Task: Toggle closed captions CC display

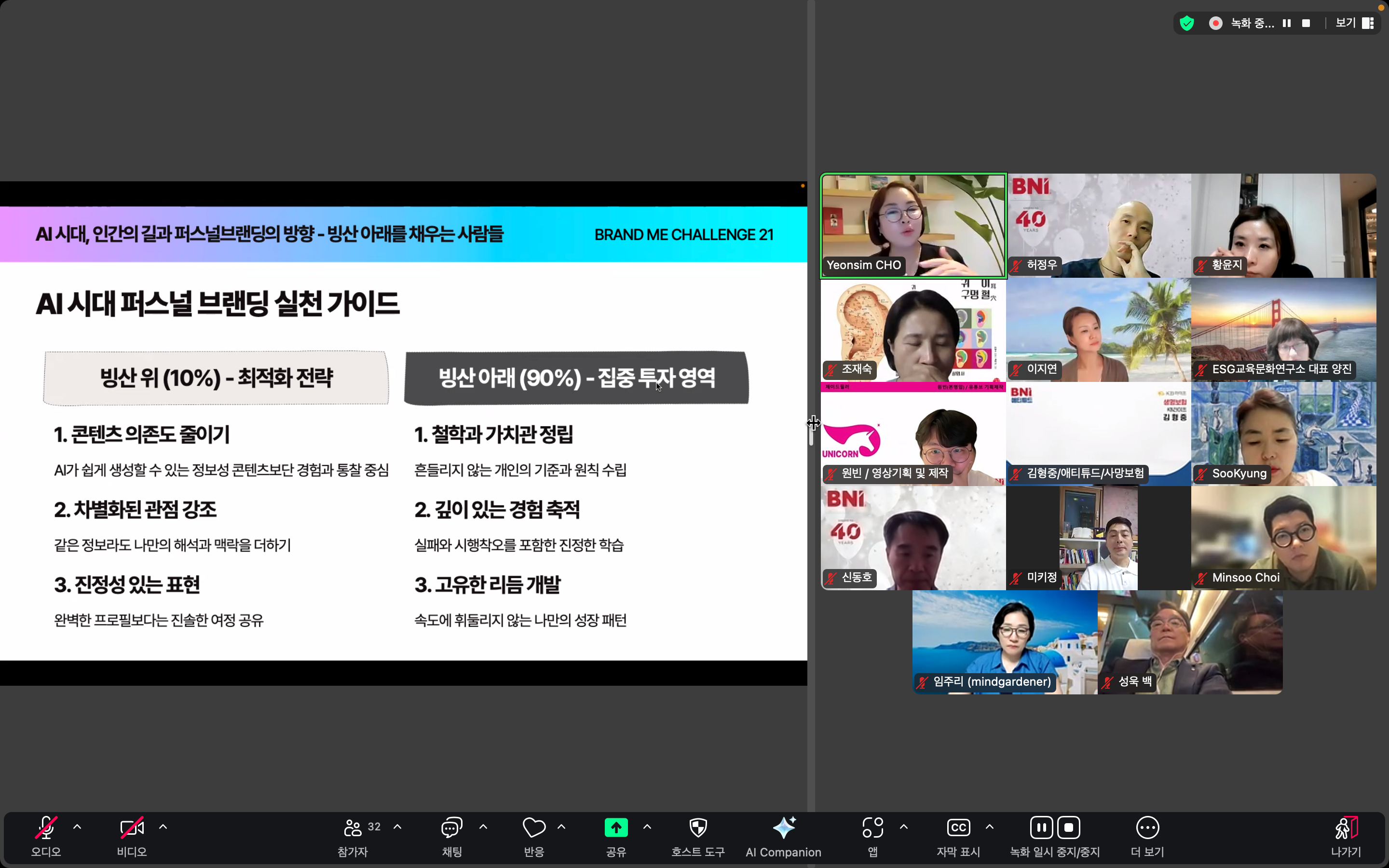Action: (958, 828)
